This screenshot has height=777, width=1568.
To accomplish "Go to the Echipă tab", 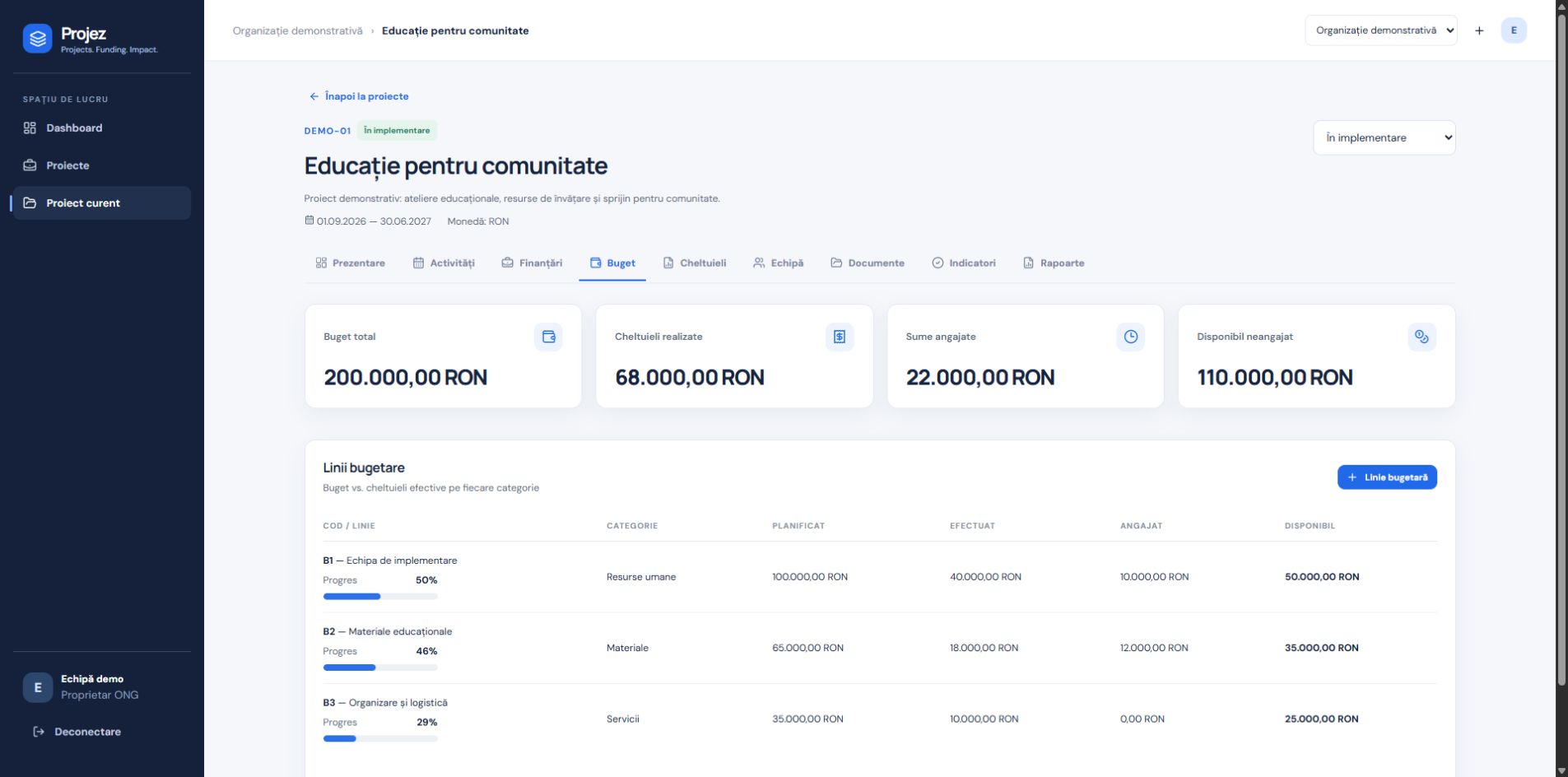I will pyautogui.click(x=778, y=263).
